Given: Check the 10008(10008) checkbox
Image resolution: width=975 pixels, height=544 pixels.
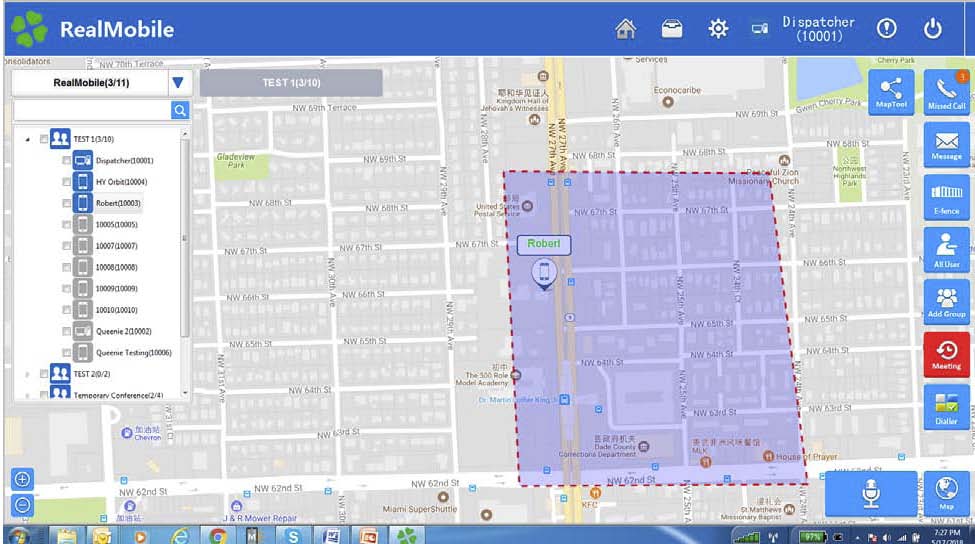Looking at the screenshot, I should (x=67, y=267).
